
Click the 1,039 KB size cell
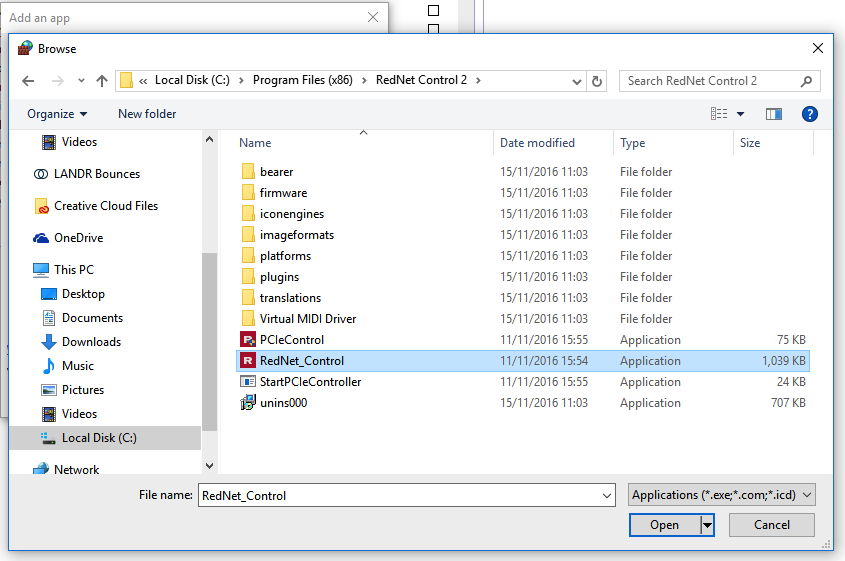[784, 361]
